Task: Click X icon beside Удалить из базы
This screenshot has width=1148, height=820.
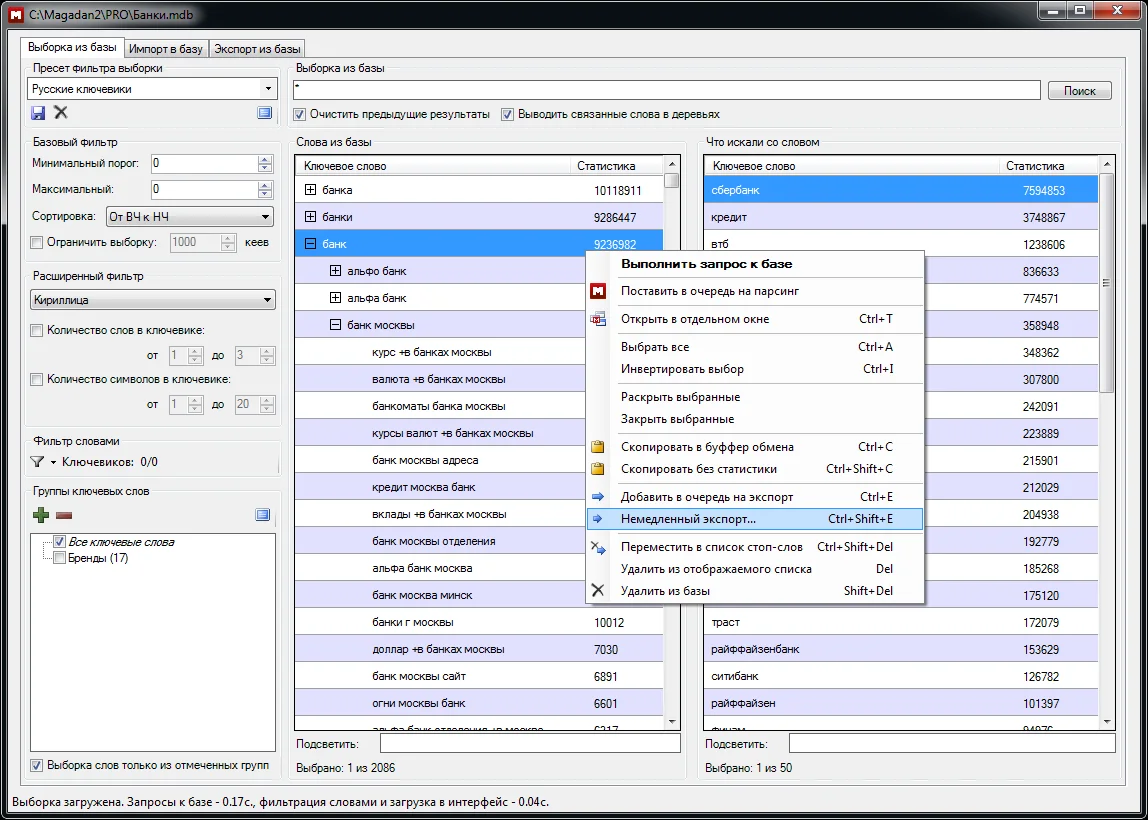Action: click(x=598, y=591)
